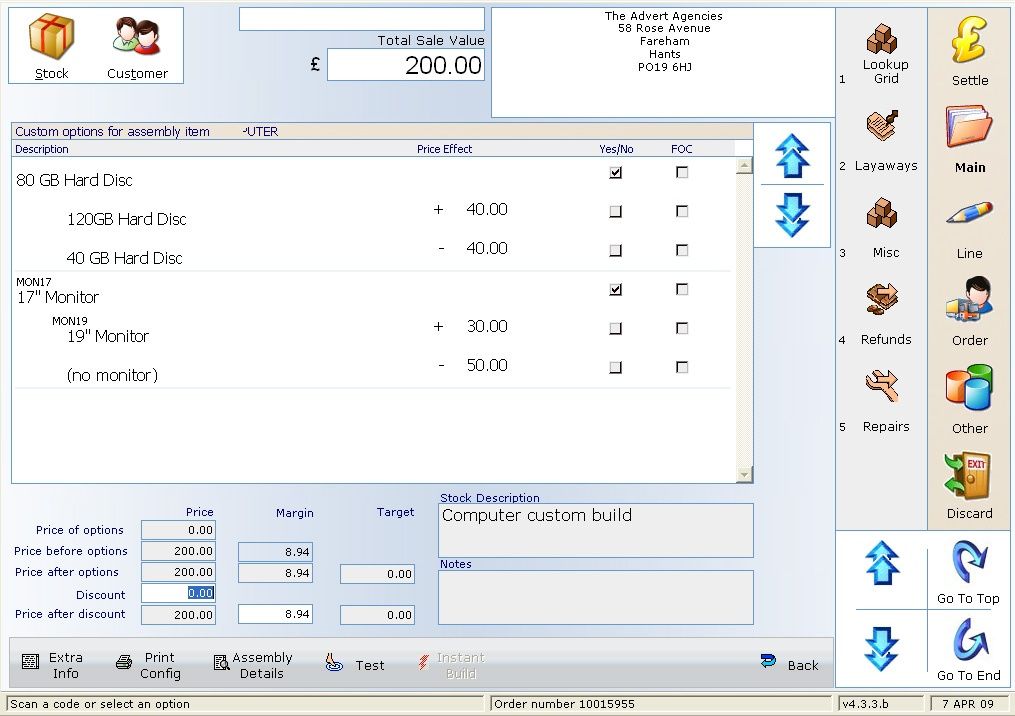Open the Stock screen
The width and height of the screenshot is (1015, 716).
point(51,44)
